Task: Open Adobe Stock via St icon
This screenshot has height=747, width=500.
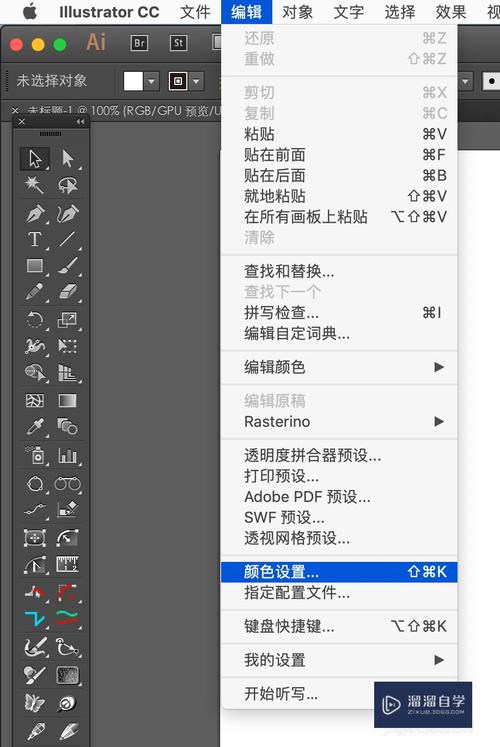Action: [x=179, y=43]
